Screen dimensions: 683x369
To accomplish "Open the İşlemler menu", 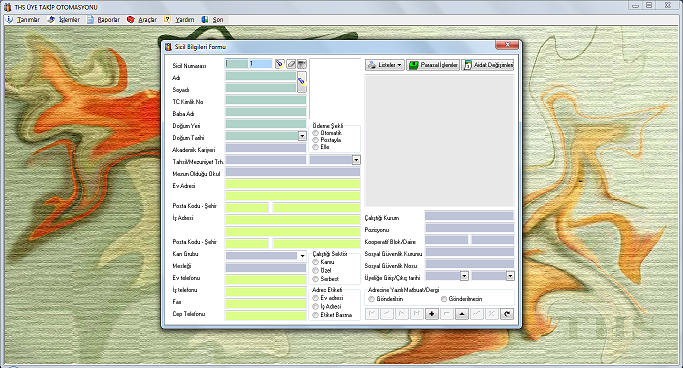I will (x=64, y=20).
